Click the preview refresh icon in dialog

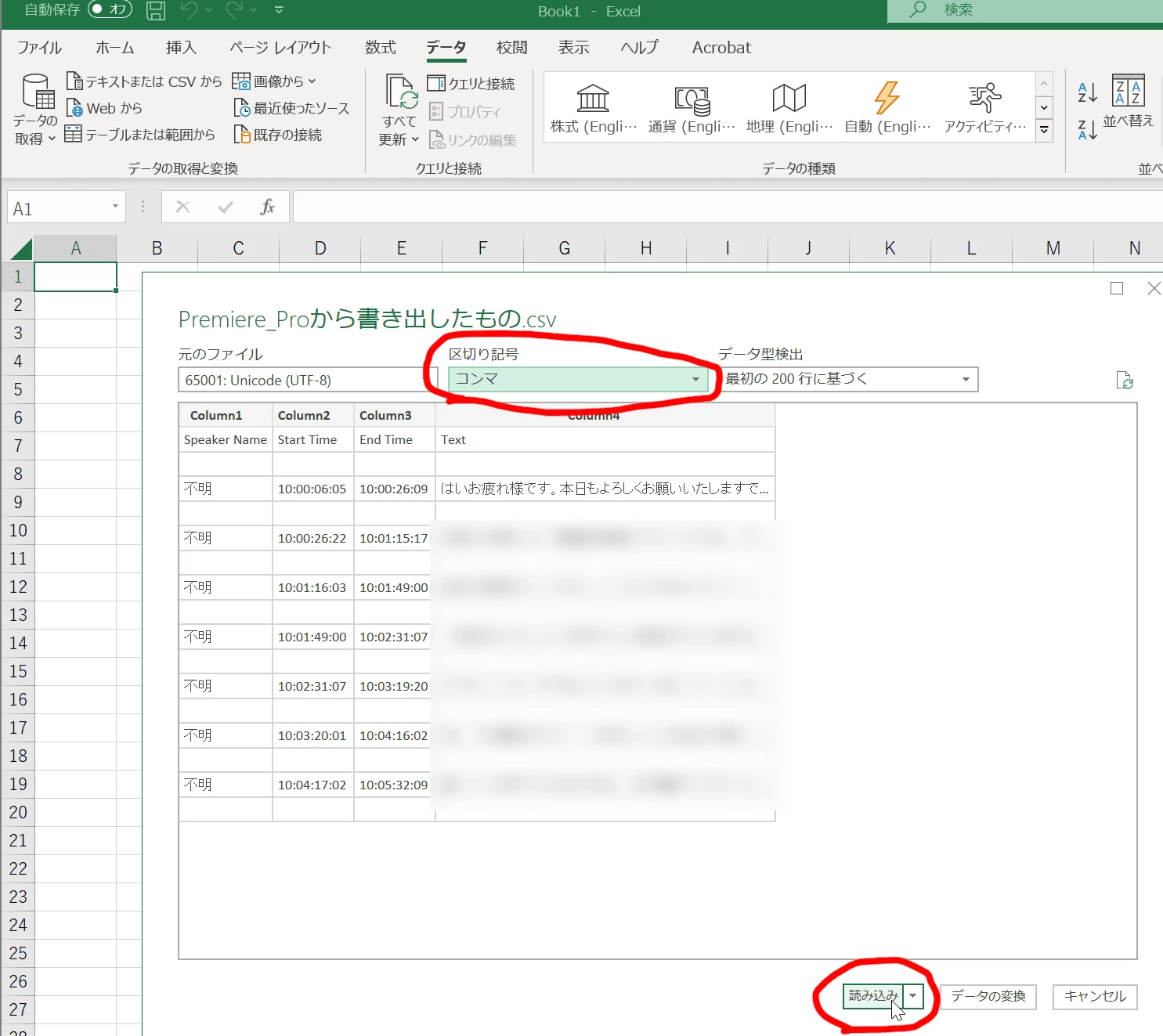click(x=1125, y=381)
